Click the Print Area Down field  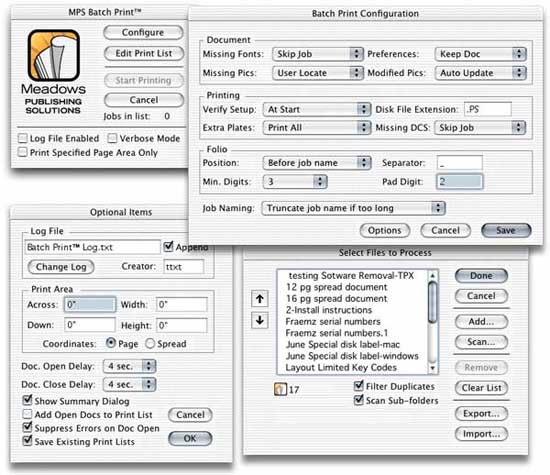(90, 325)
